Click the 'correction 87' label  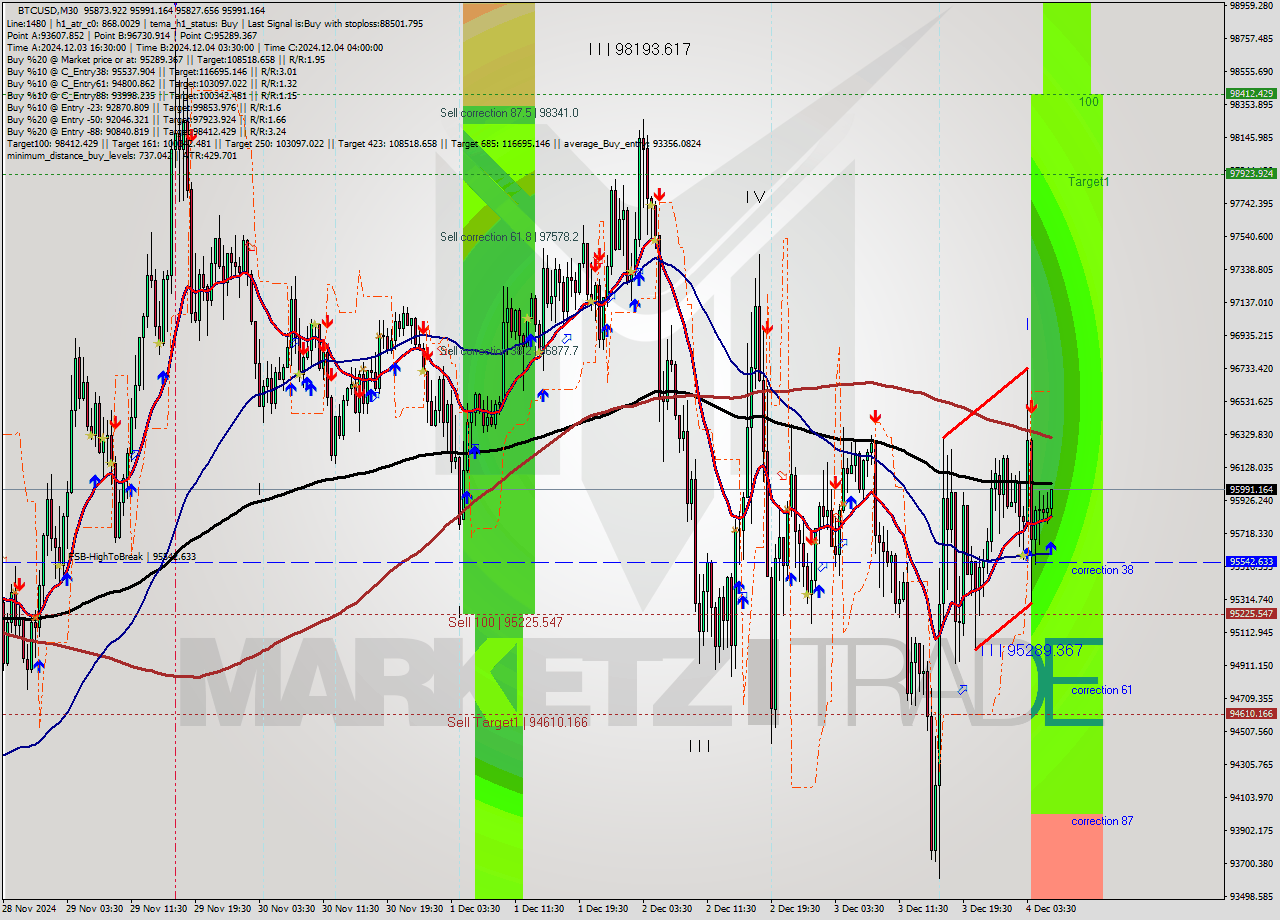click(1102, 821)
